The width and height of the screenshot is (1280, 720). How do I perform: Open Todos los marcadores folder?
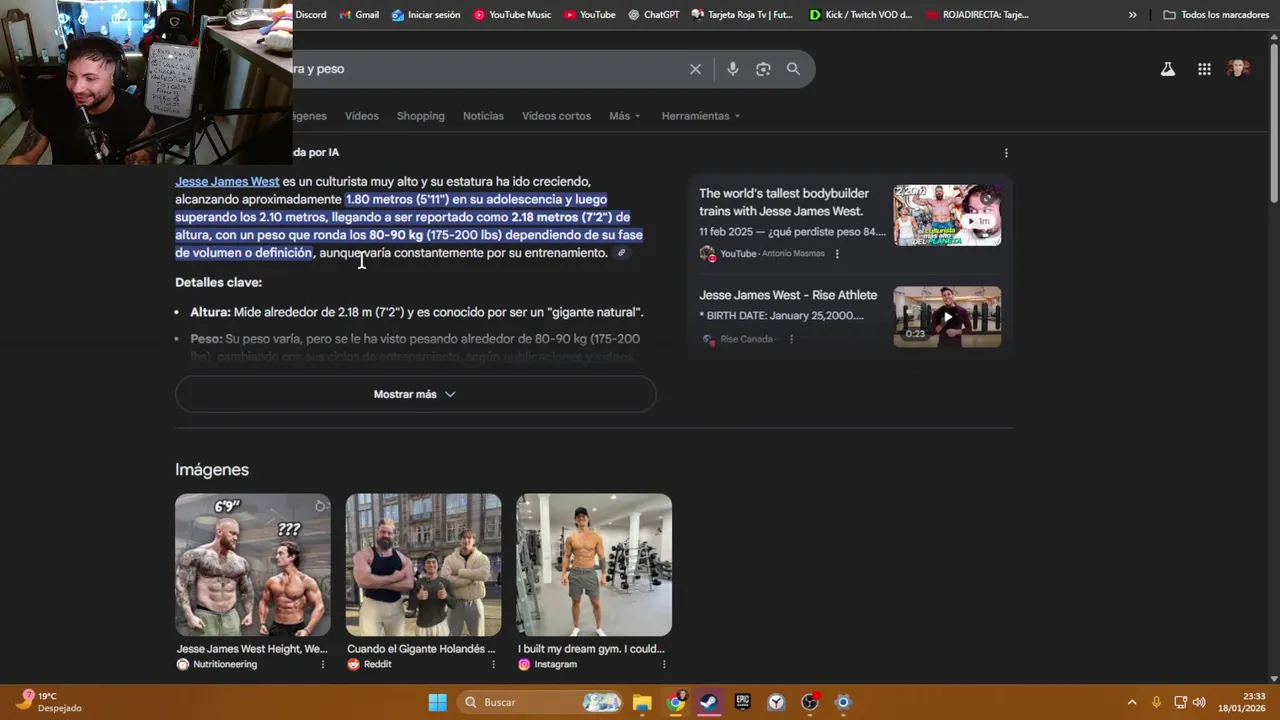(x=1216, y=15)
